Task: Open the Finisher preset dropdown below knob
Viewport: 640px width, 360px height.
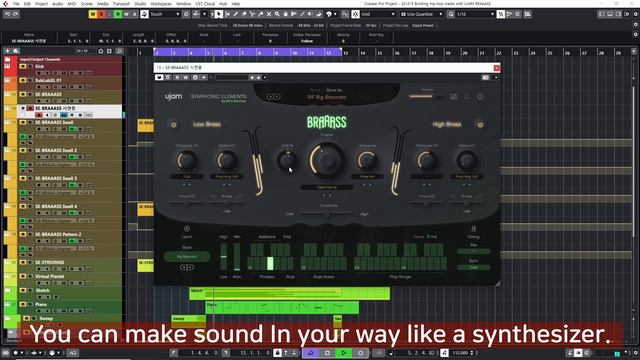Action: pyautogui.click(x=327, y=187)
